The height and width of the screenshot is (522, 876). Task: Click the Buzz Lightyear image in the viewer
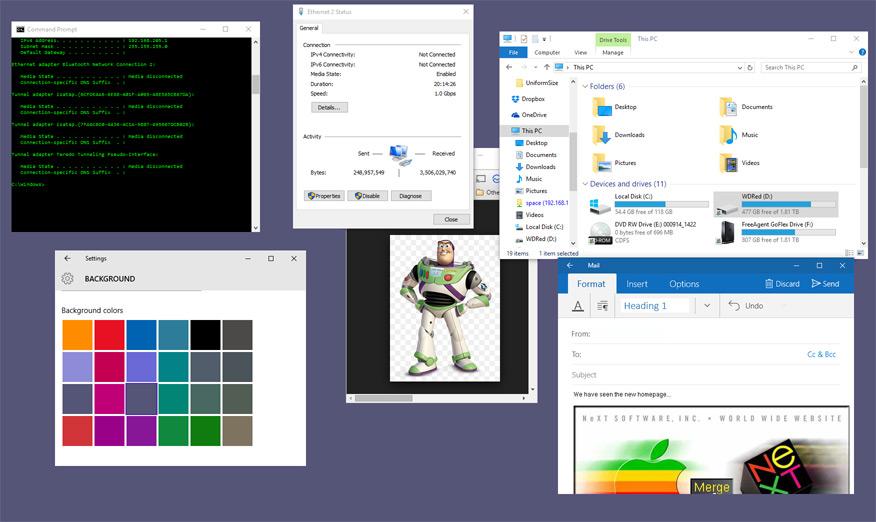[x=445, y=308]
